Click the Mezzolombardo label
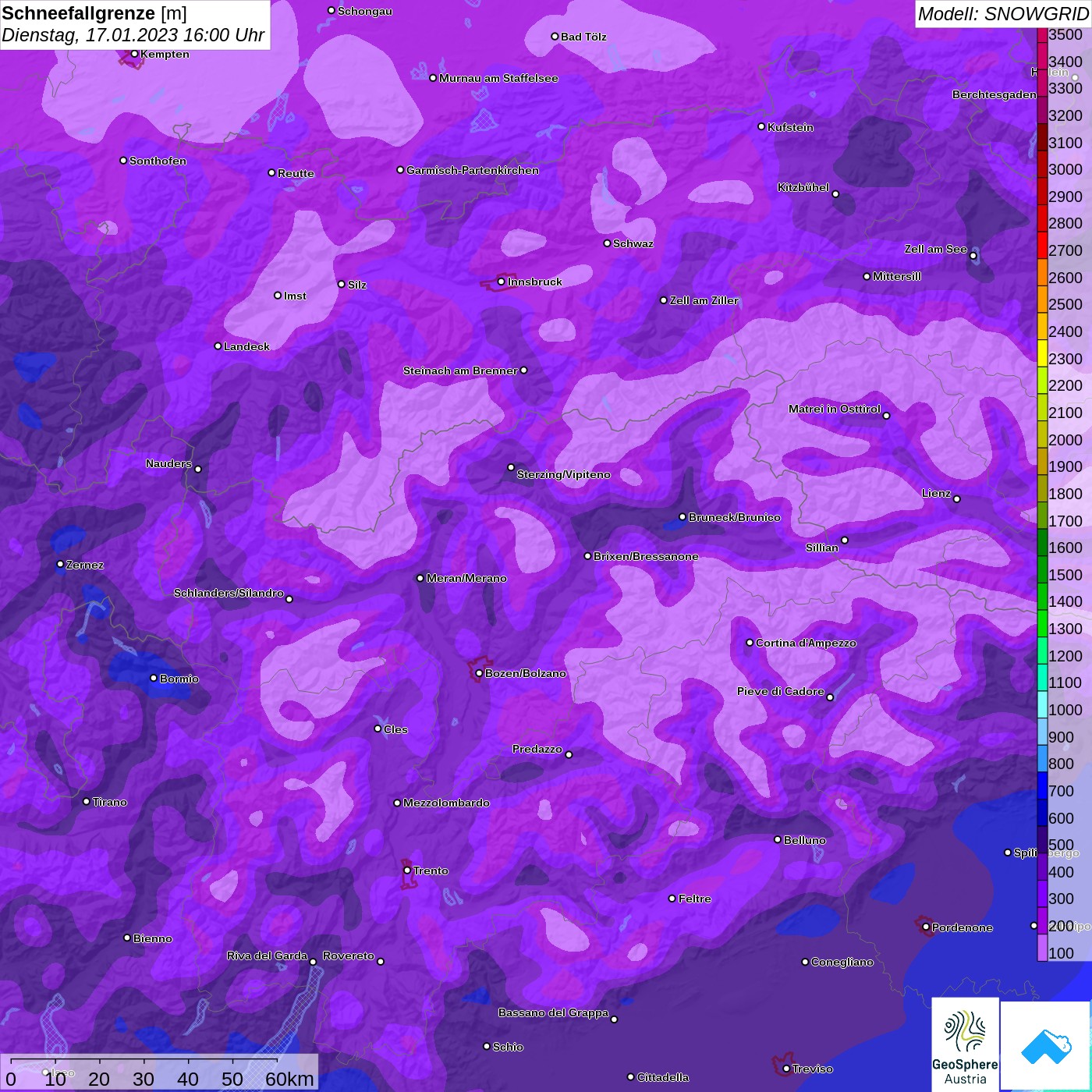Viewport: 1092px width, 1092px height. (446, 803)
